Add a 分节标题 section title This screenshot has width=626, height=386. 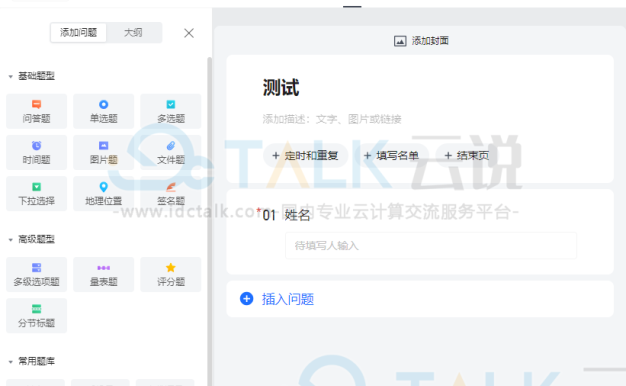[36, 316]
